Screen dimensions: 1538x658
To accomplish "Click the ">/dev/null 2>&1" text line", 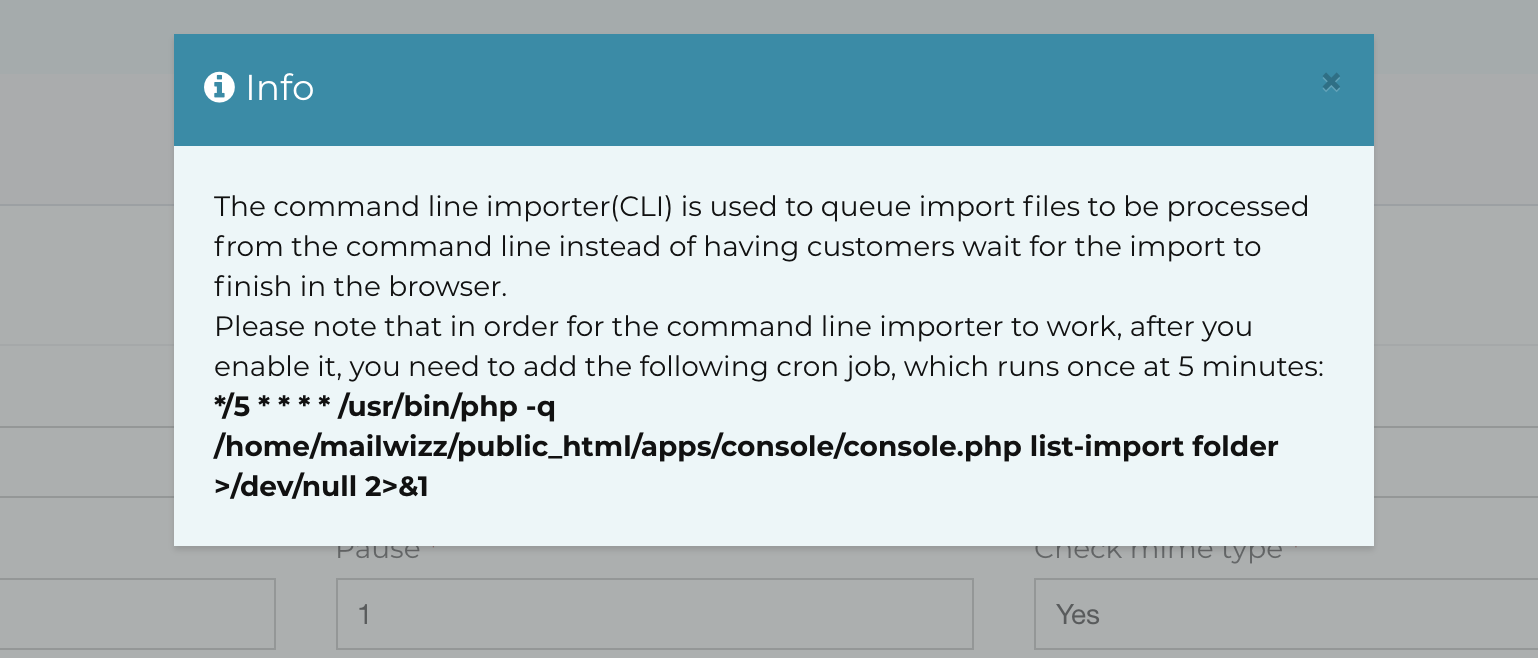I will (x=321, y=487).
